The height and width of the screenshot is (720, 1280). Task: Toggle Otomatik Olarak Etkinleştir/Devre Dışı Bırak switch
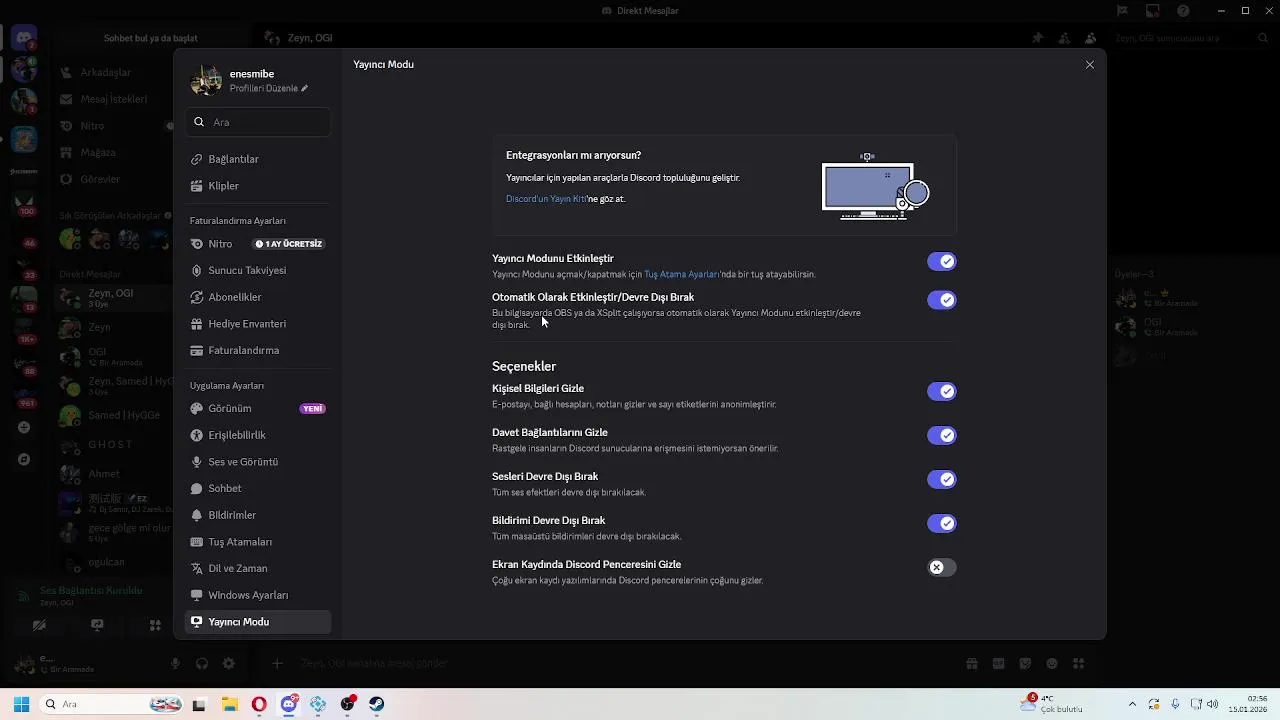pyautogui.click(x=942, y=300)
